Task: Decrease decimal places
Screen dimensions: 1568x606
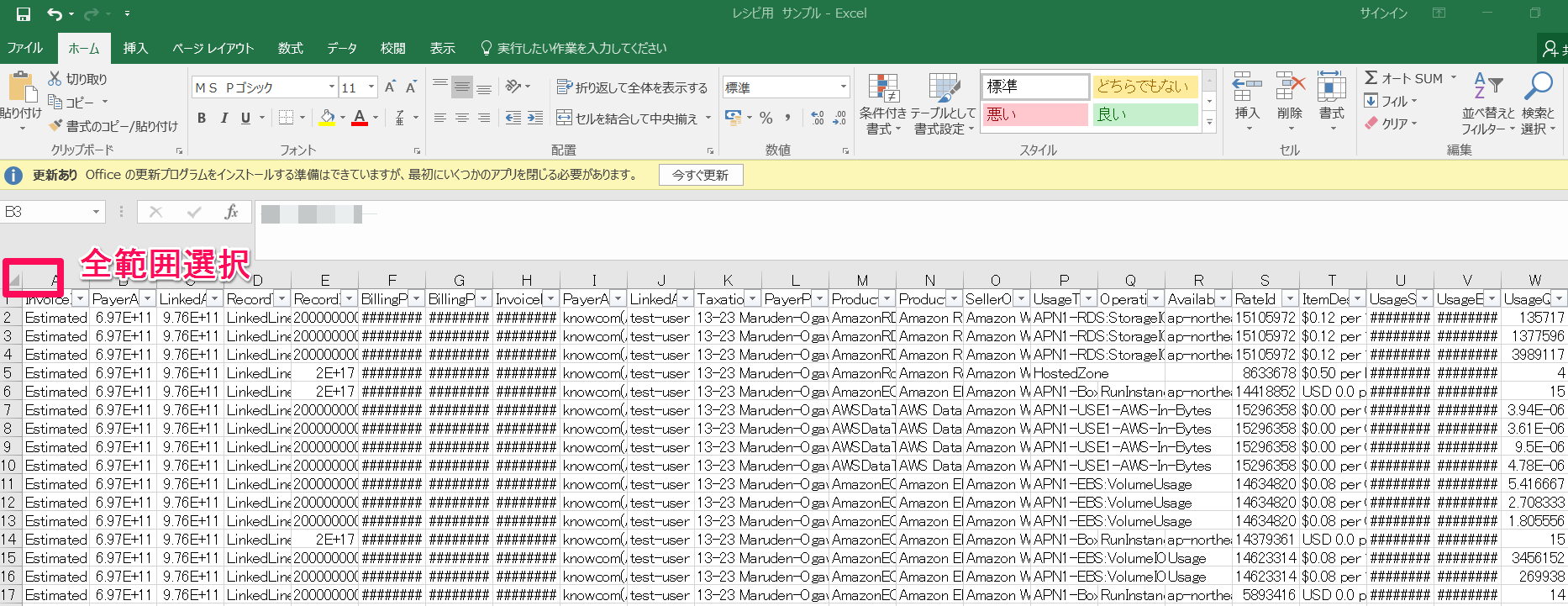Action: 839,118
